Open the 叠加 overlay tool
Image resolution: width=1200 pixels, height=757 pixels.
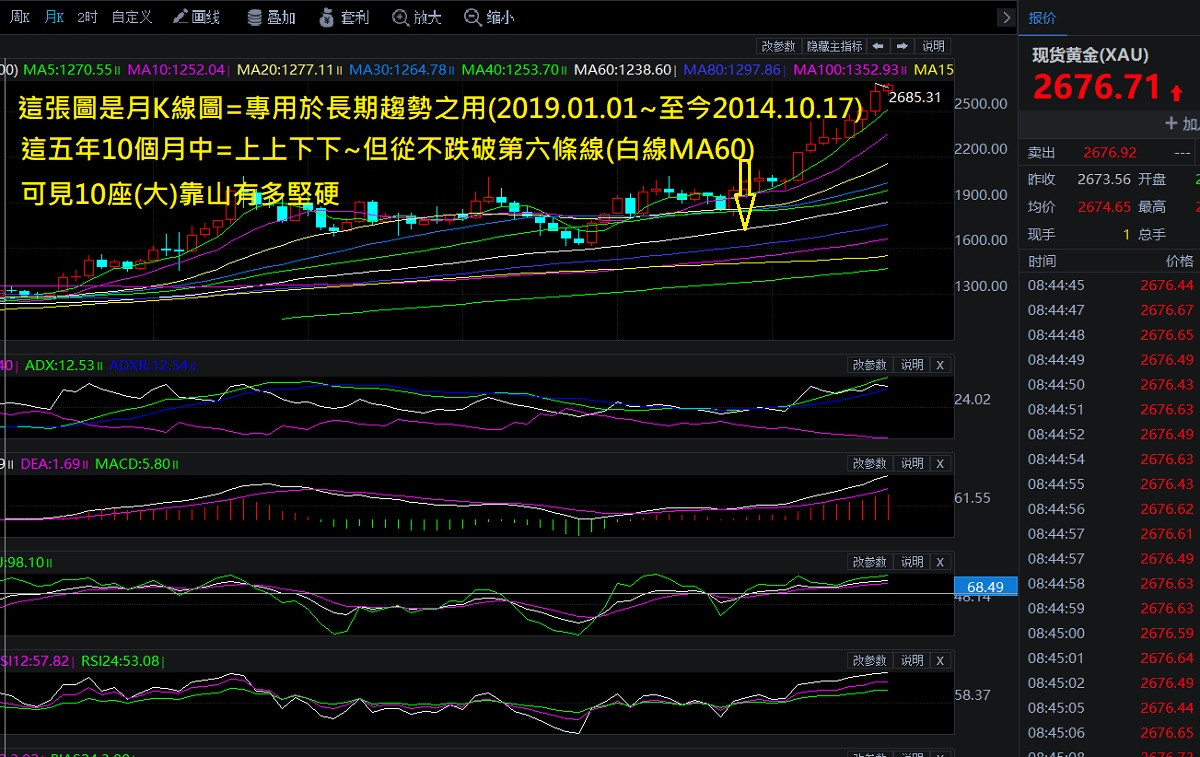(x=270, y=17)
